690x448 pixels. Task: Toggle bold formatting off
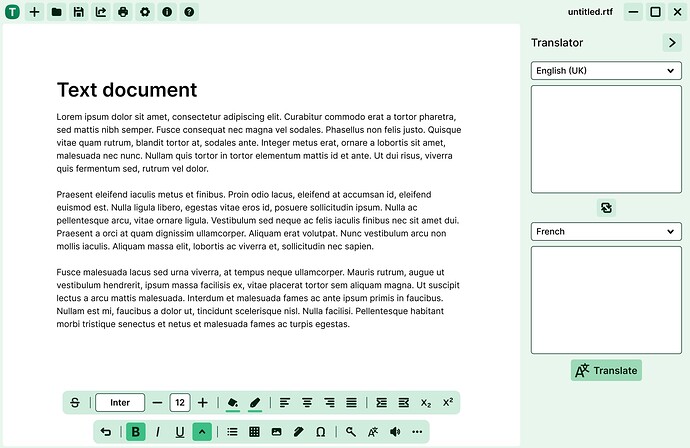tap(135, 432)
